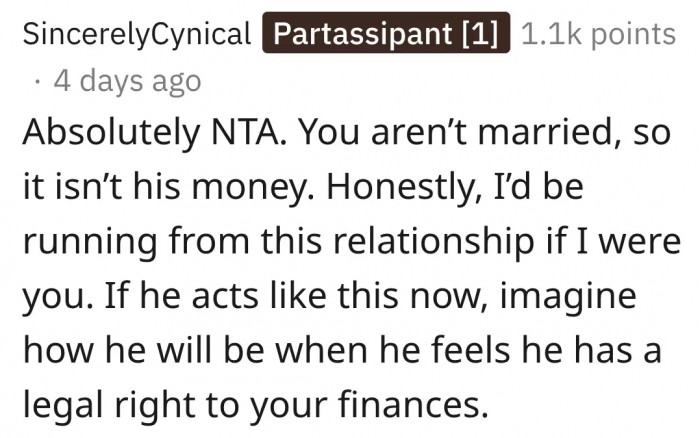
Task: Click the word 'Honestly' in the comment
Action: 404,187
